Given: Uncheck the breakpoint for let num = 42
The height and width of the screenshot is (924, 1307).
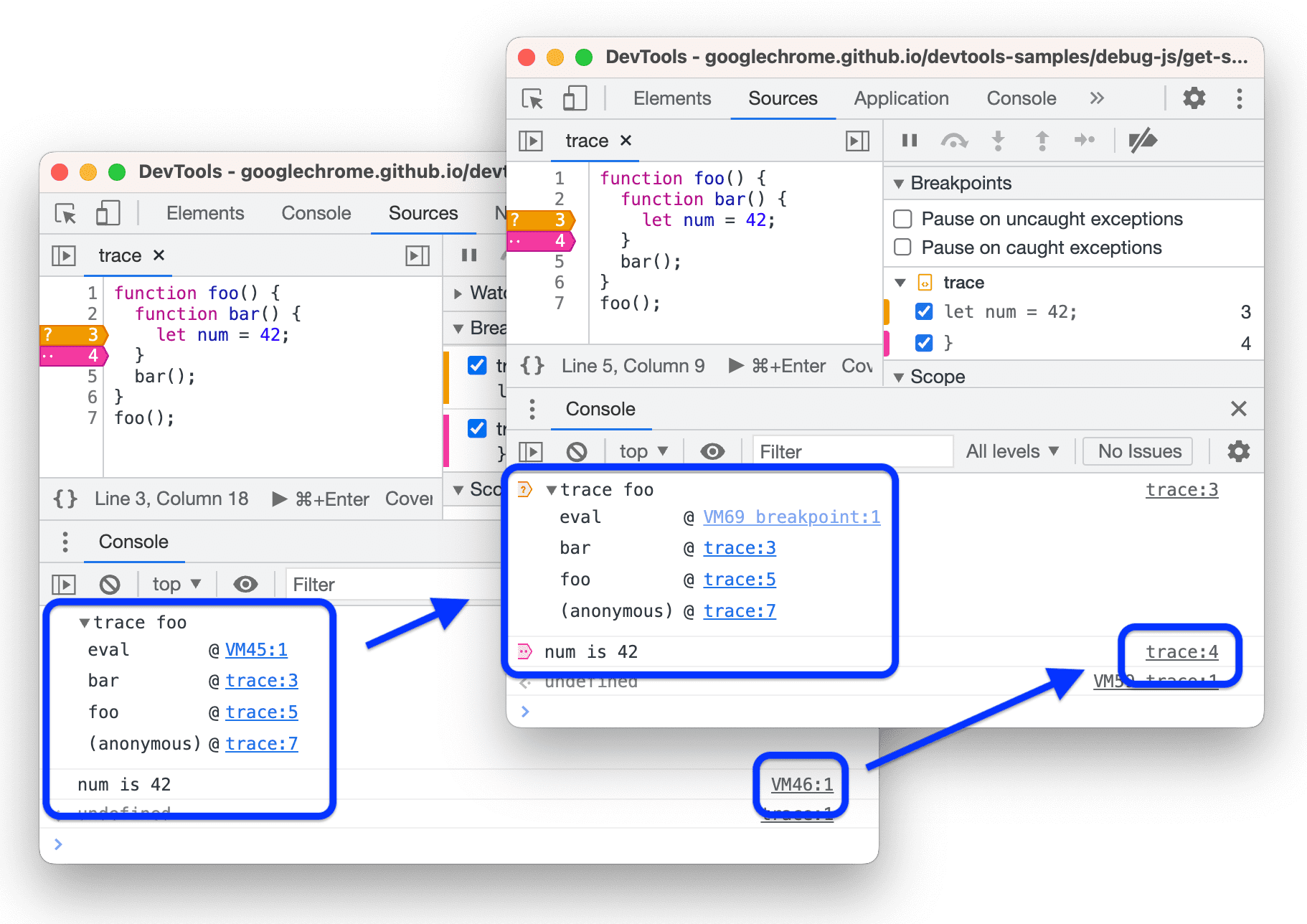Looking at the screenshot, I should click(x=923, y=311).
